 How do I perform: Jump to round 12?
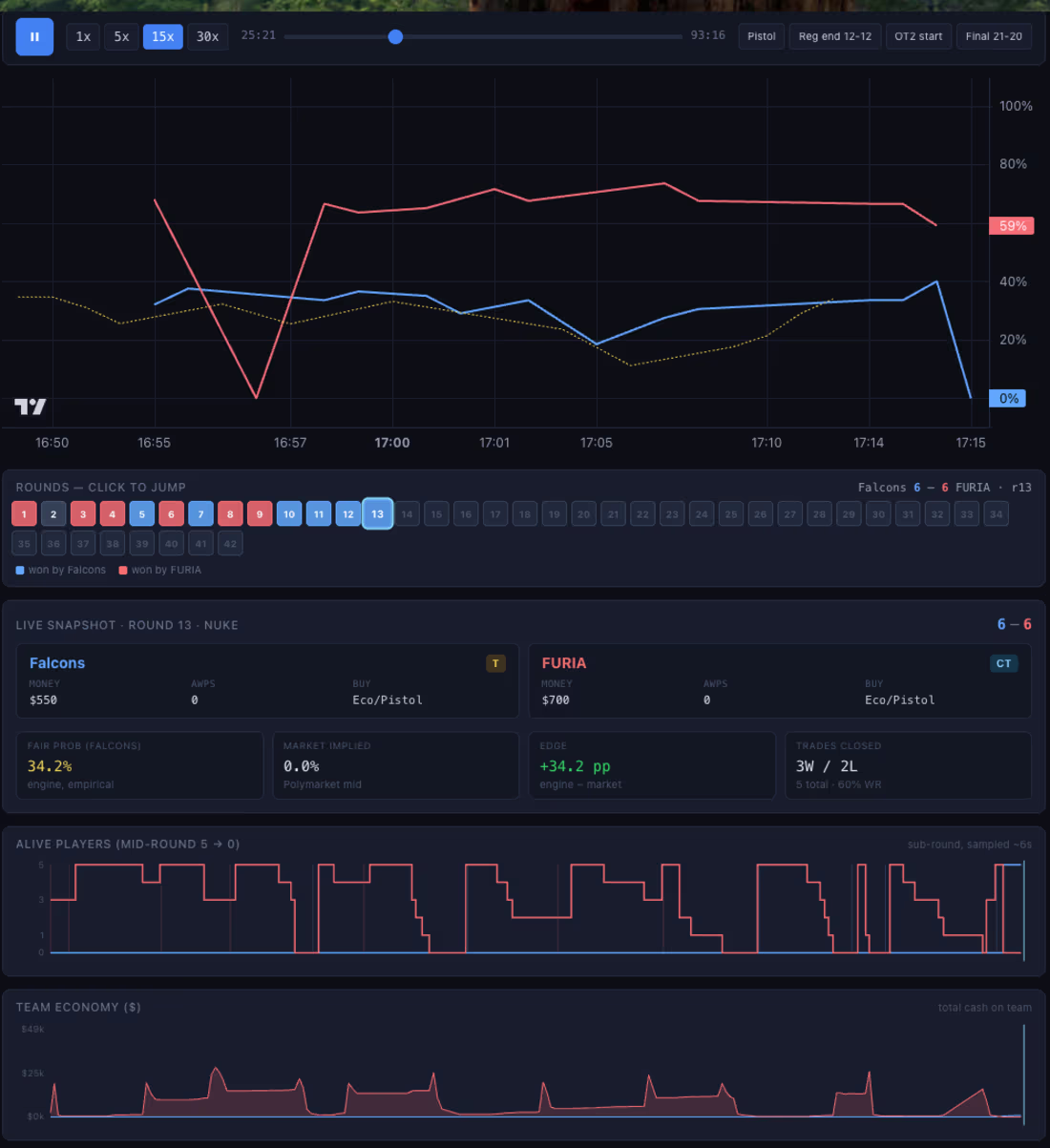348,514
